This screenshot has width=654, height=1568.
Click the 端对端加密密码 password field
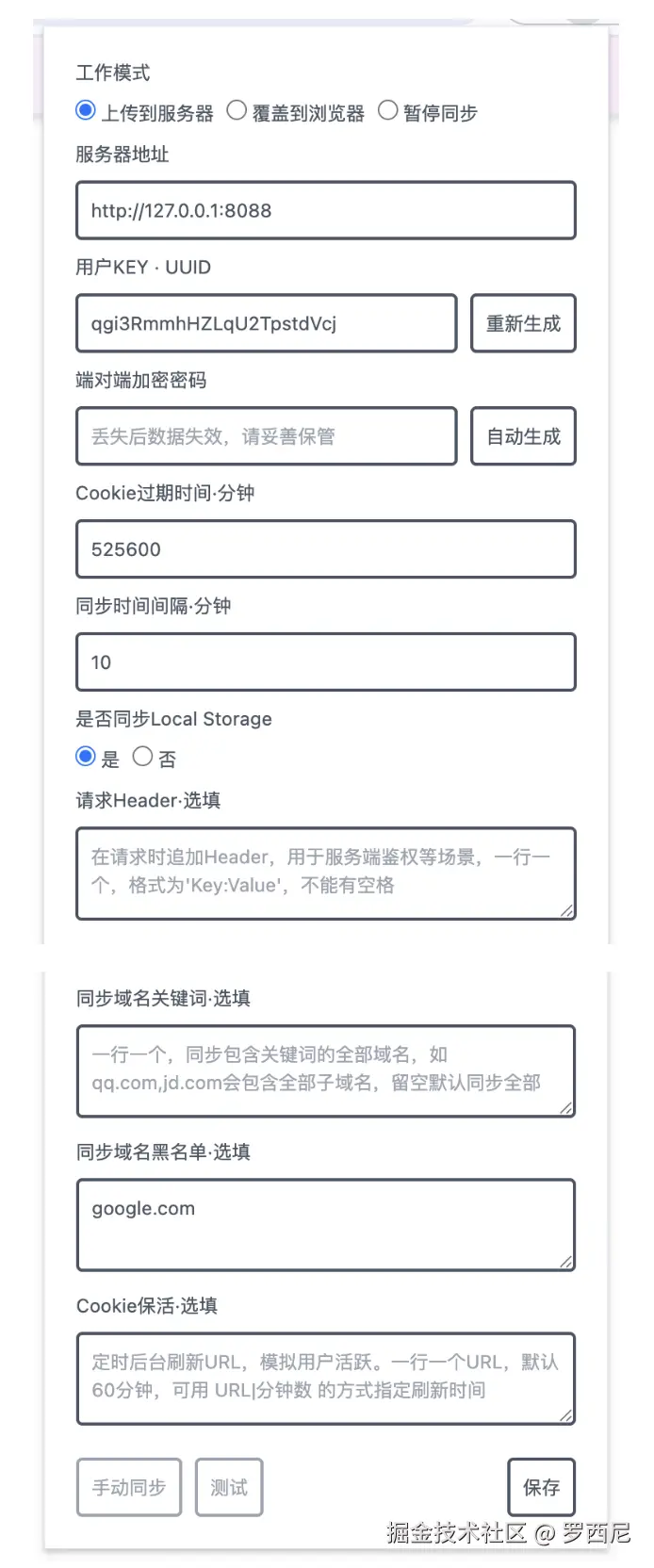click(266, 436)
